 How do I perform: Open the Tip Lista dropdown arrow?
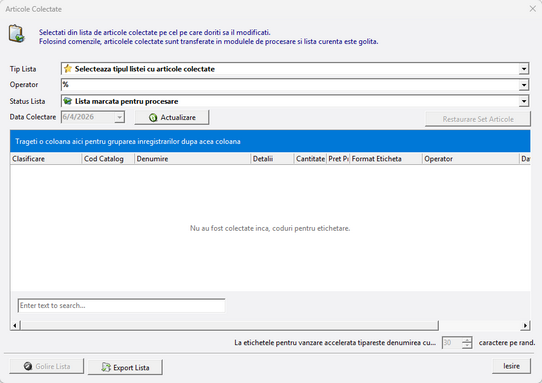coord(524,69)
